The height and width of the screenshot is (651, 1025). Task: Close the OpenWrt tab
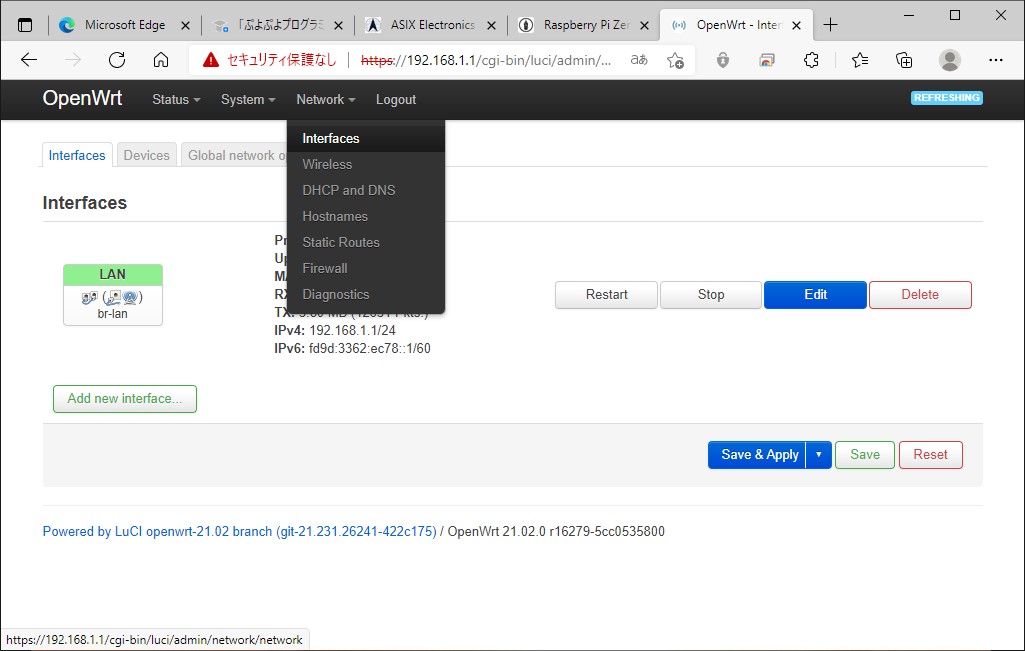click(797, 25)
